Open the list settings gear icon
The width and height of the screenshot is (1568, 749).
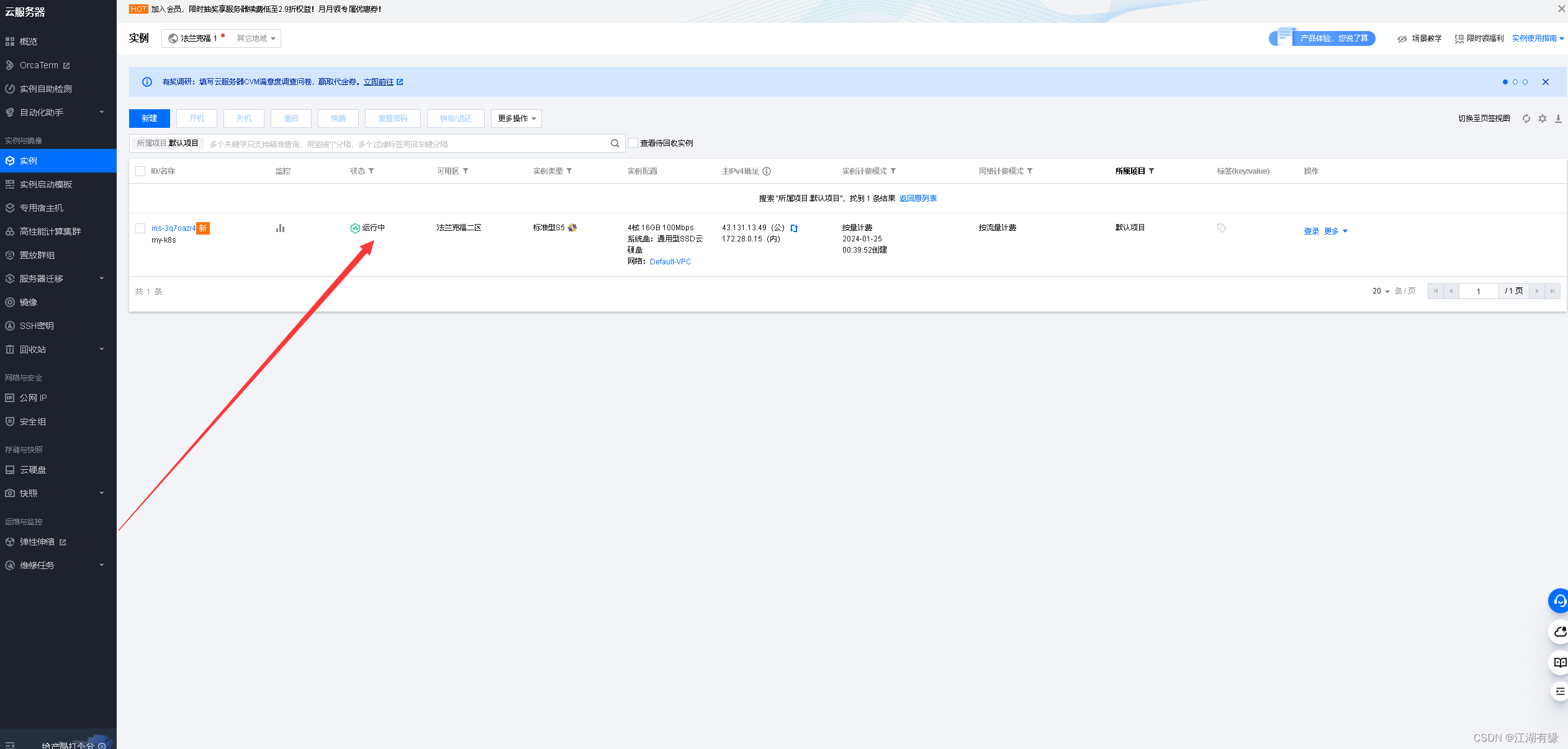click(x=1543, y=119)
